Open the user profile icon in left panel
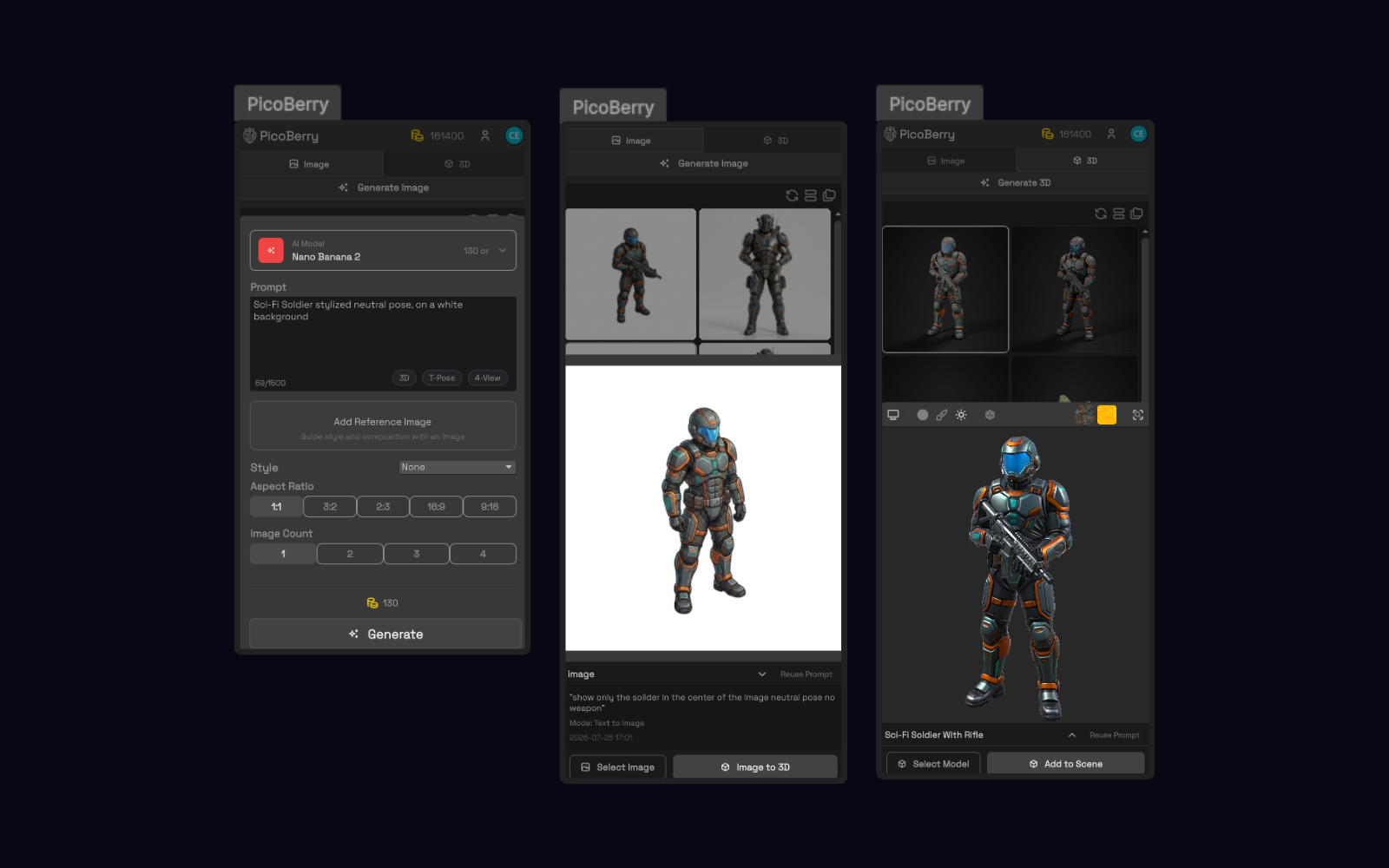Screen dimensions: 1389x868 click(485, 135)
